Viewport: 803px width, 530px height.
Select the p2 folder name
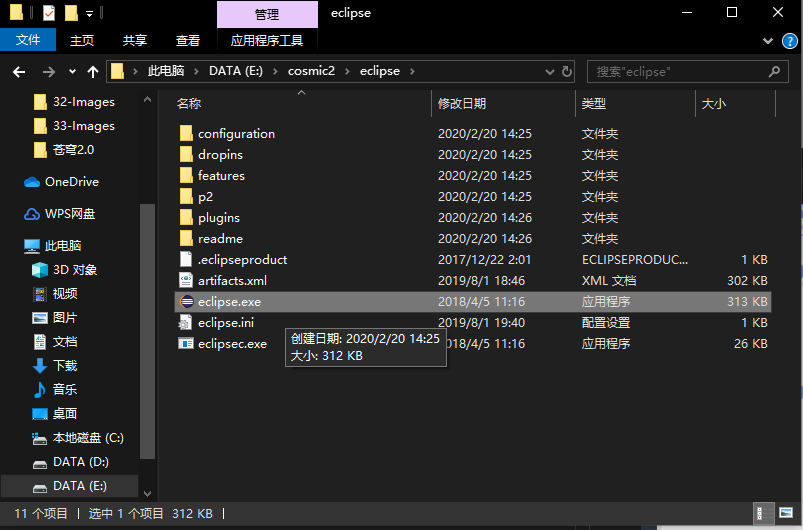pyautogui.click(x=205, y=197)
